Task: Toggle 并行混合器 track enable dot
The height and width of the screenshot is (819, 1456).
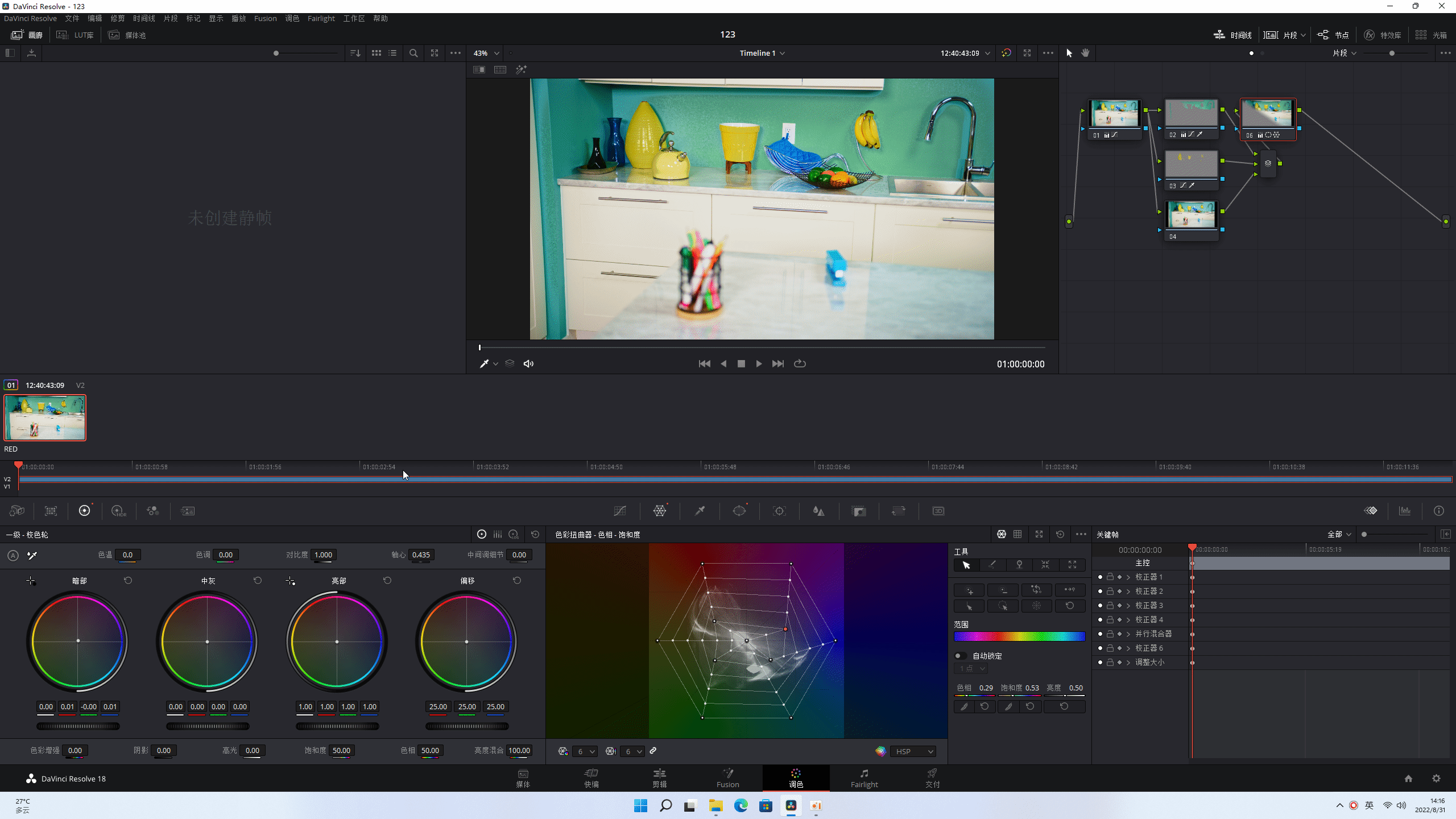Action: 1100,634
